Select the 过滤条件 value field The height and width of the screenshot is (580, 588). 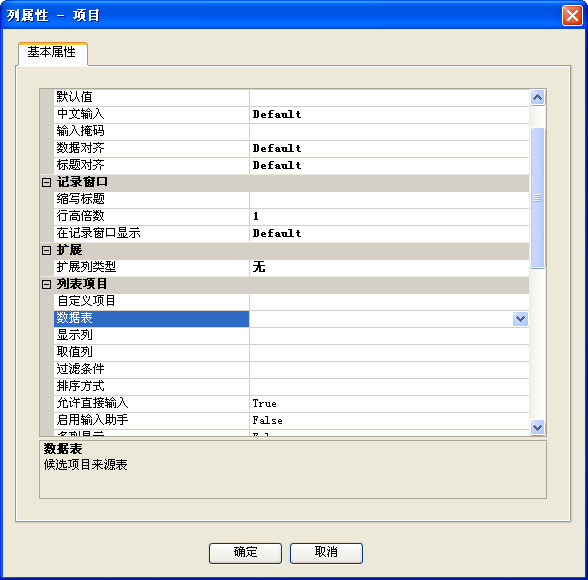pyautogui.click(x=389, y=369)
